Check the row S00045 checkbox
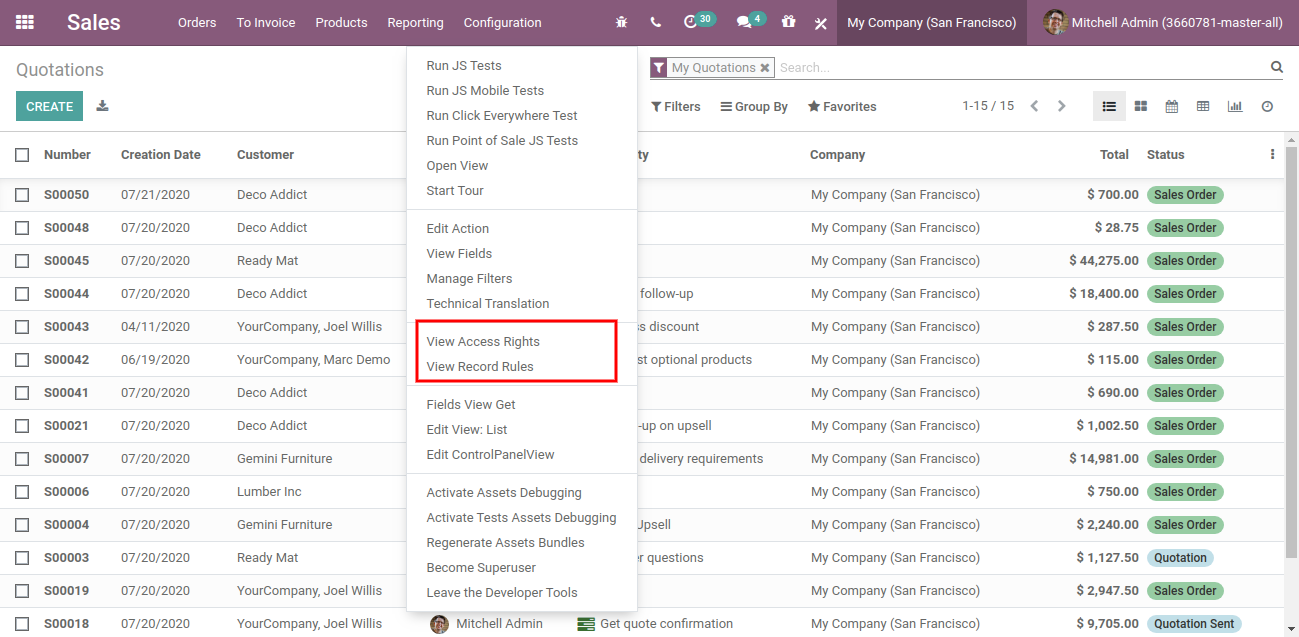Image resolution: width=1299 pixels, height=637 pixels. point(22,261)
